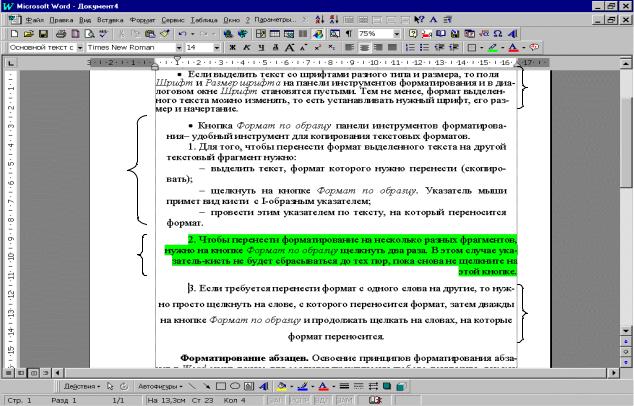The width and height of the screenshot is (634, 406).
Task: Open the Автофигуры menu
Action: 160,386
